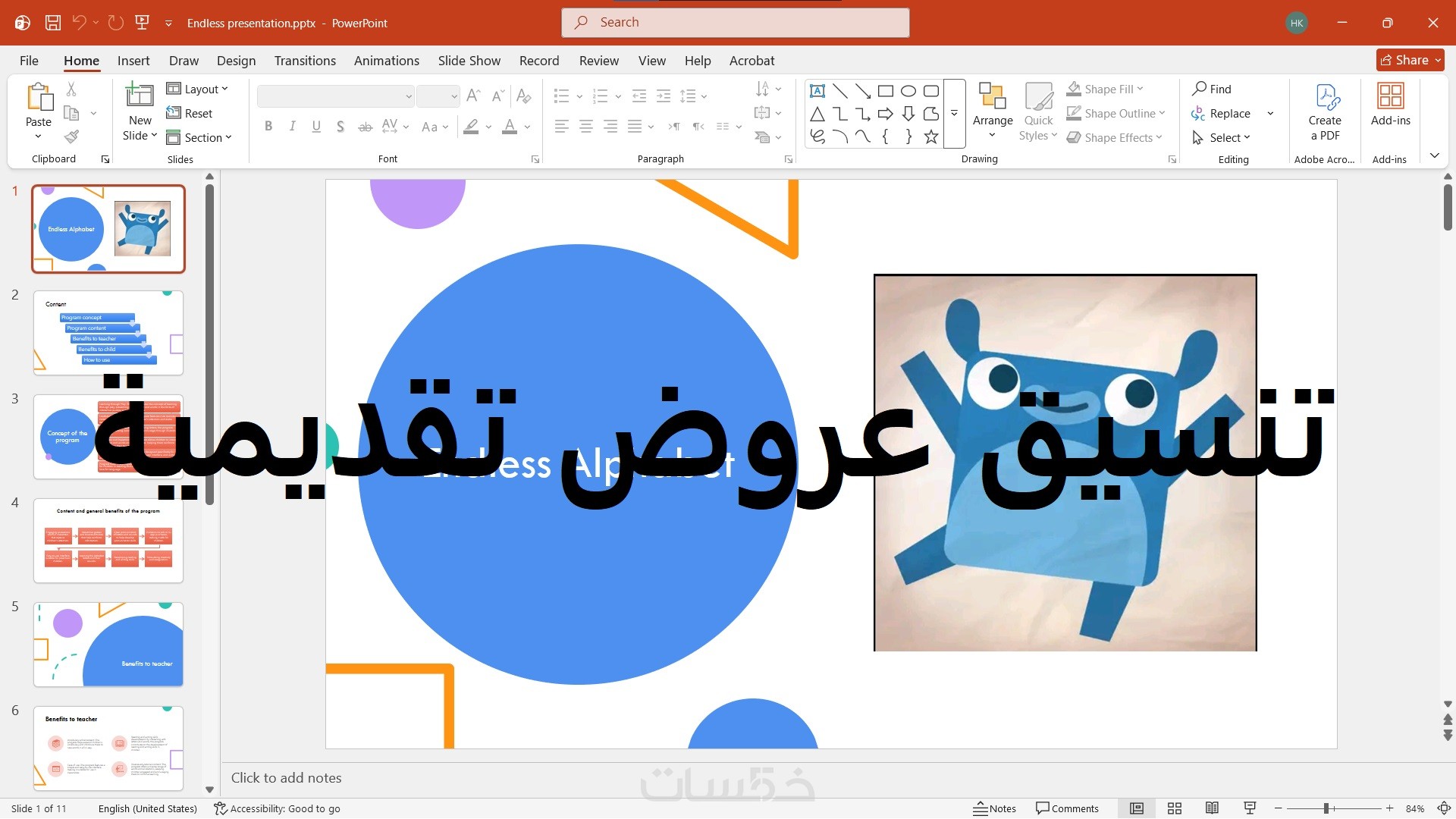The height and width of the screenshot is (819, 1456).
Task: Toggle Strikethrough formatting
Action: point(365,127)
